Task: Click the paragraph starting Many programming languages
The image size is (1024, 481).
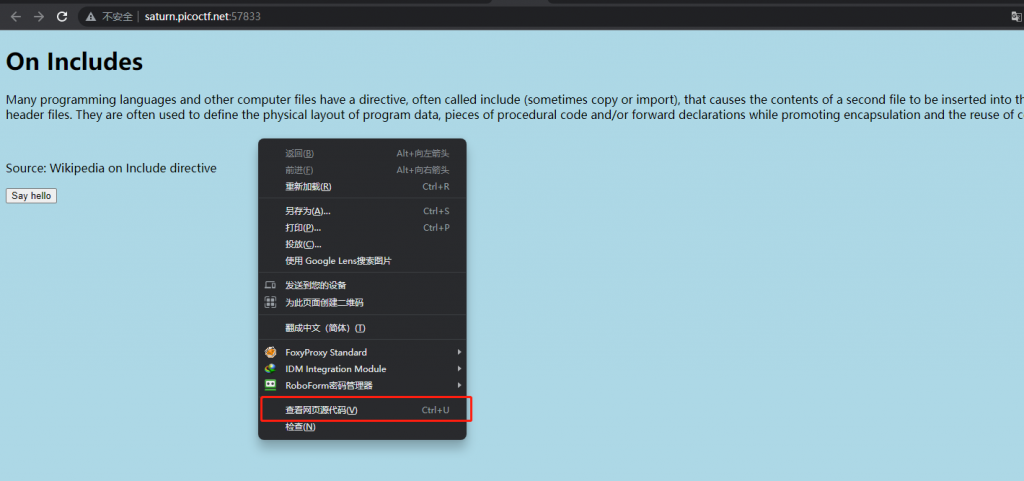Action: [515, 107]
